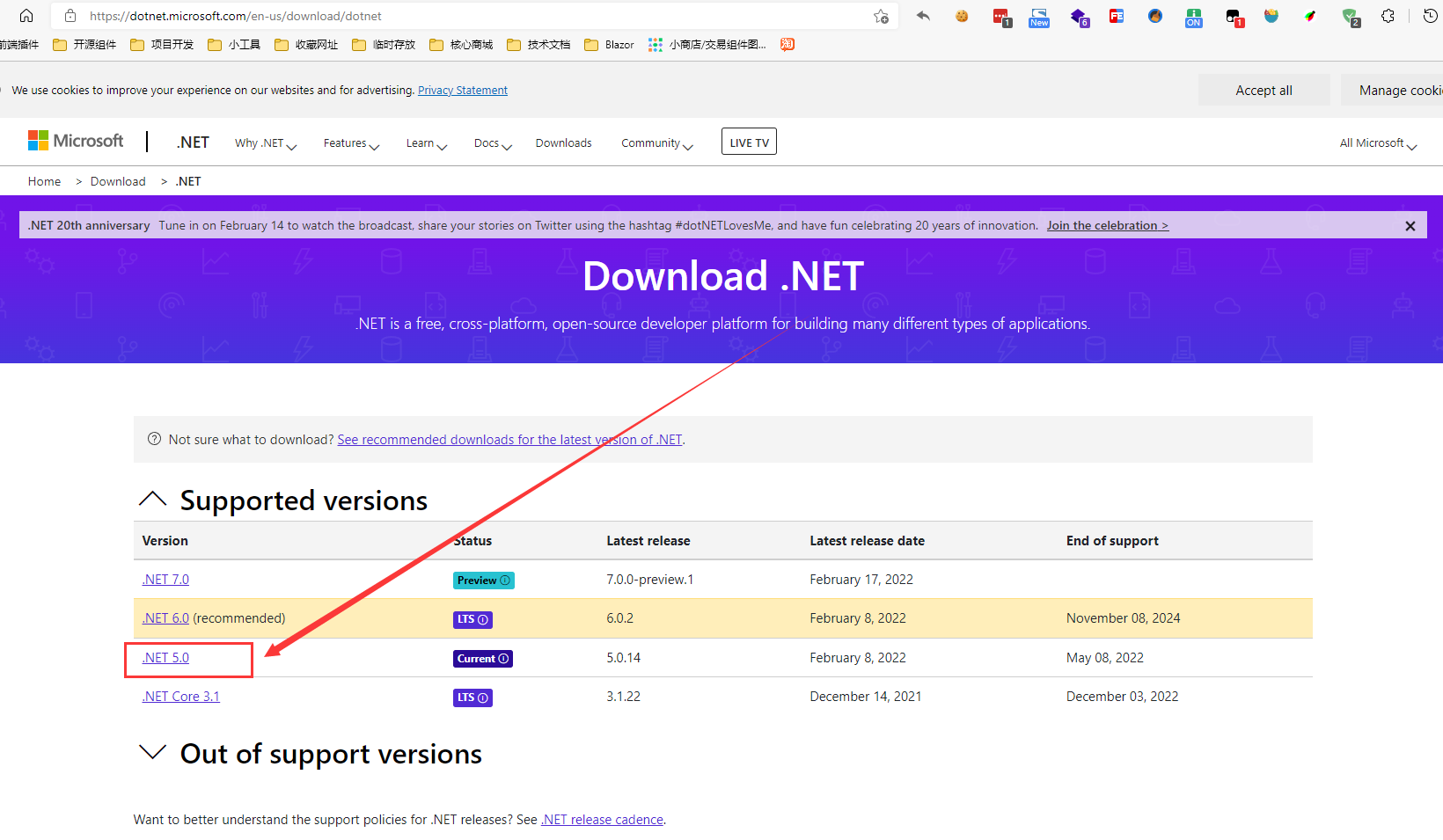Click the 7.0.0-preview.1 release cell
The image size is (1443, 840).
[649, 580]
